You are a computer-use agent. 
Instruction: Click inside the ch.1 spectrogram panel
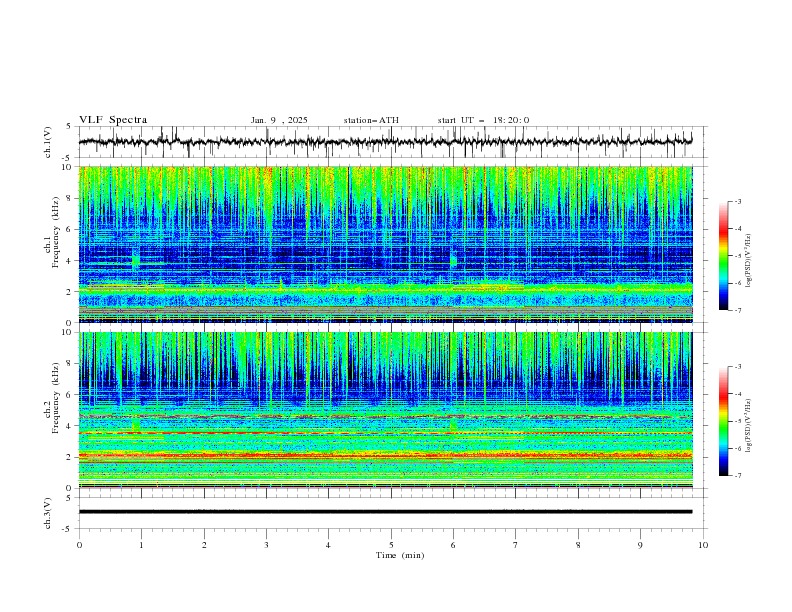pos(385,244)
